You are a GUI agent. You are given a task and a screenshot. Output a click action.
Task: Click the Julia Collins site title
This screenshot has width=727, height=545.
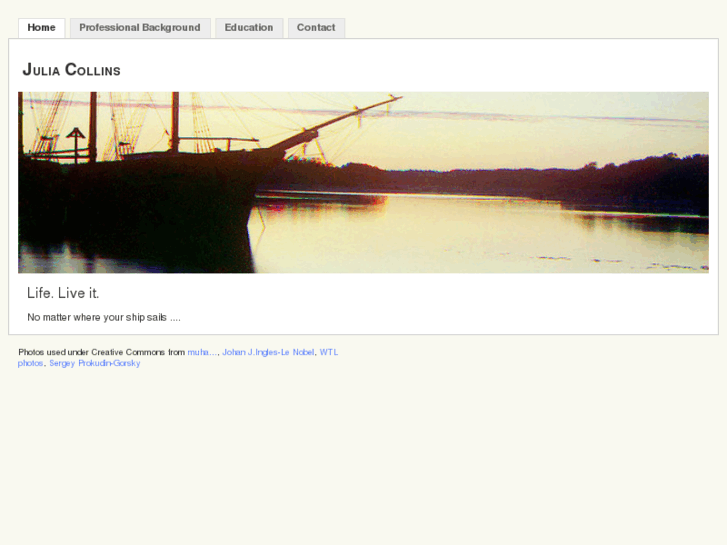point(71,70)
